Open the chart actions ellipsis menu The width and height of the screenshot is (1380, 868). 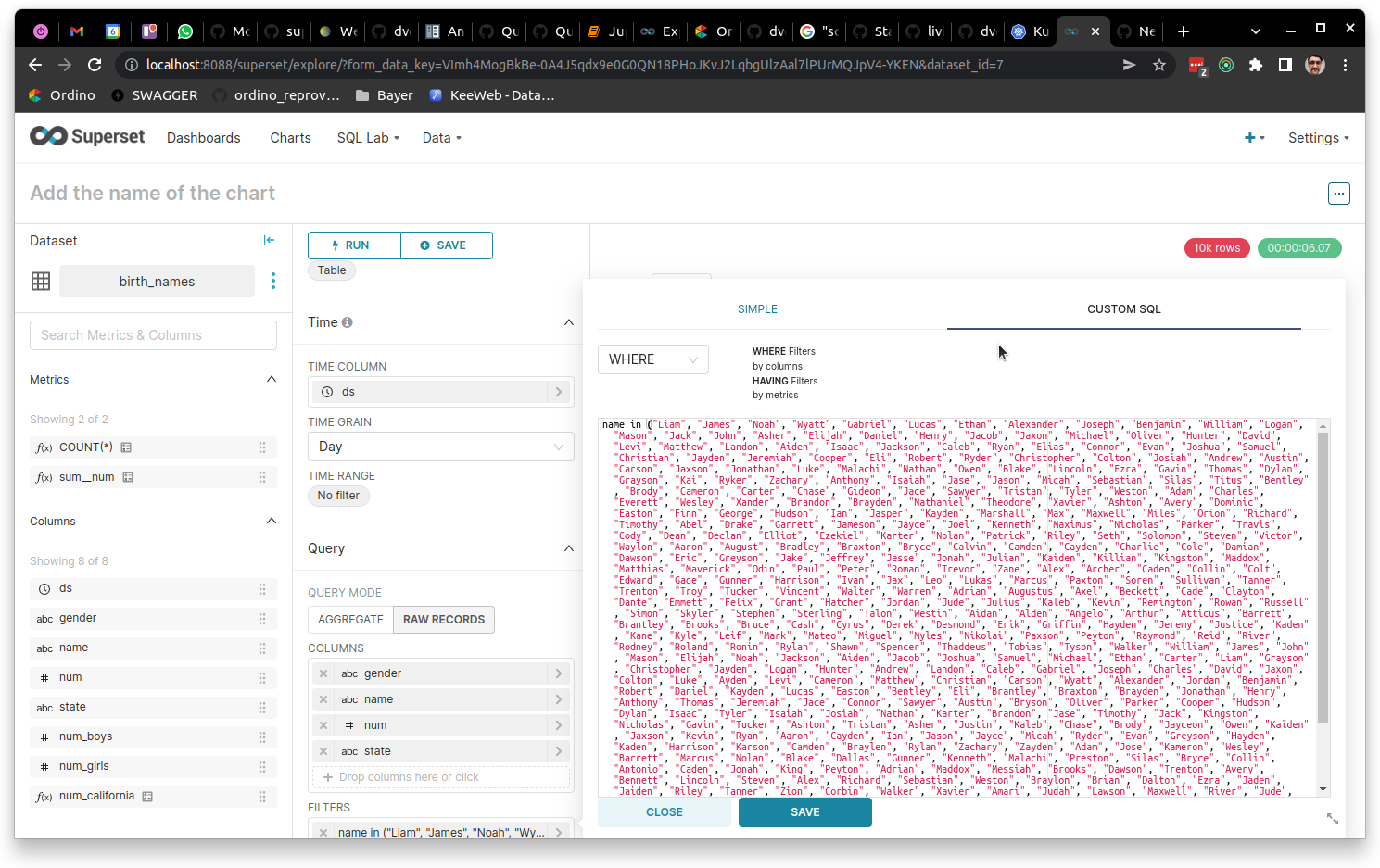(1338, 193)
